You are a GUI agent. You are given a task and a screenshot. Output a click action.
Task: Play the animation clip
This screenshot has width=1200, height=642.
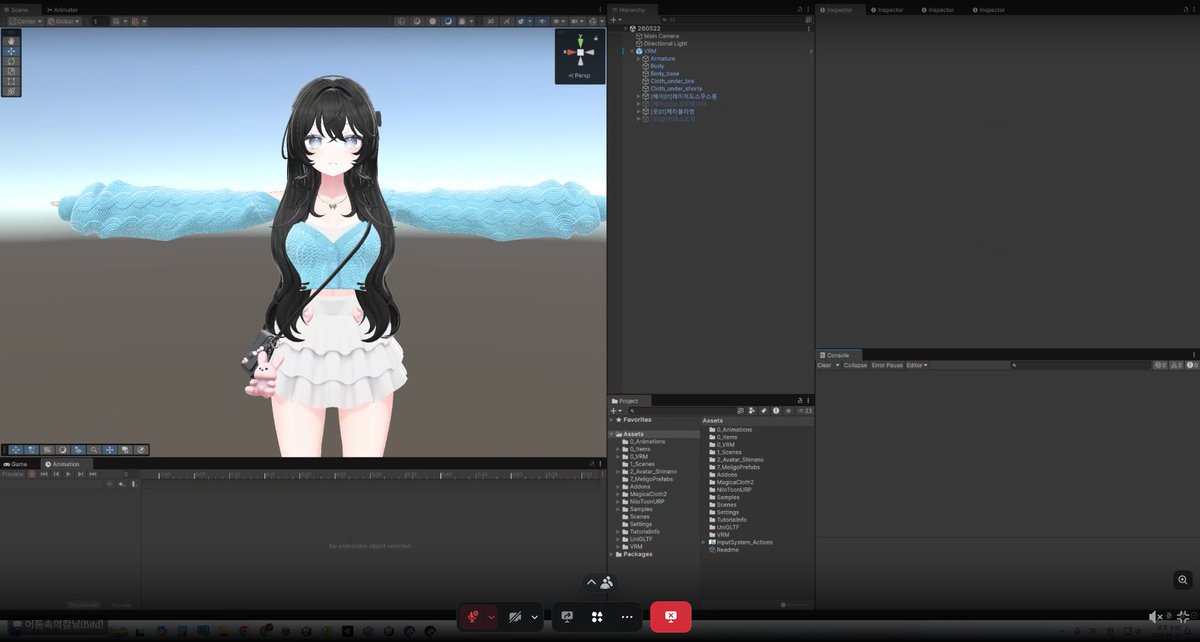(x=68, y=474)
